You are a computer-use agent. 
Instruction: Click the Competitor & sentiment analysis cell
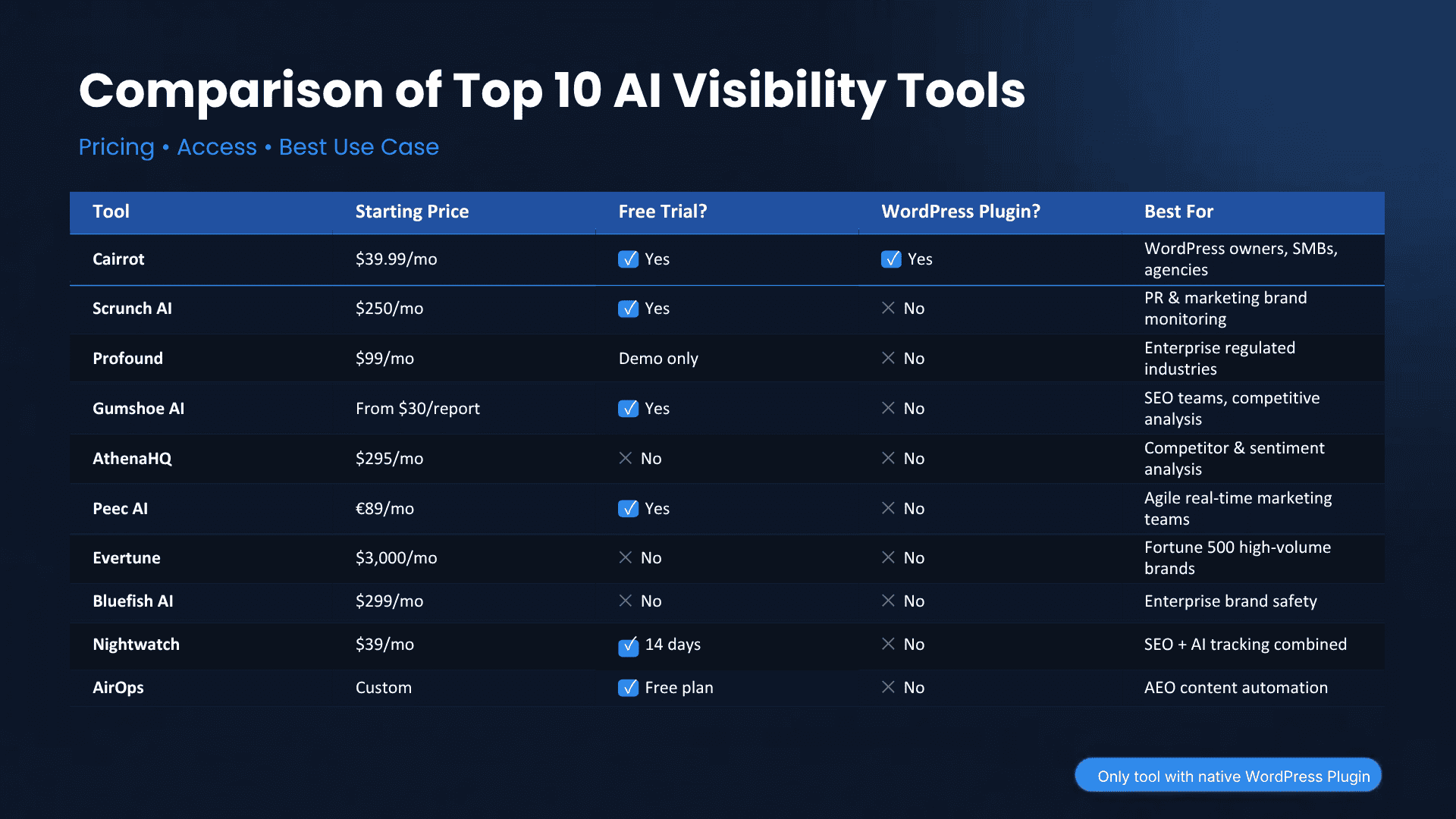click(1234, 459)
